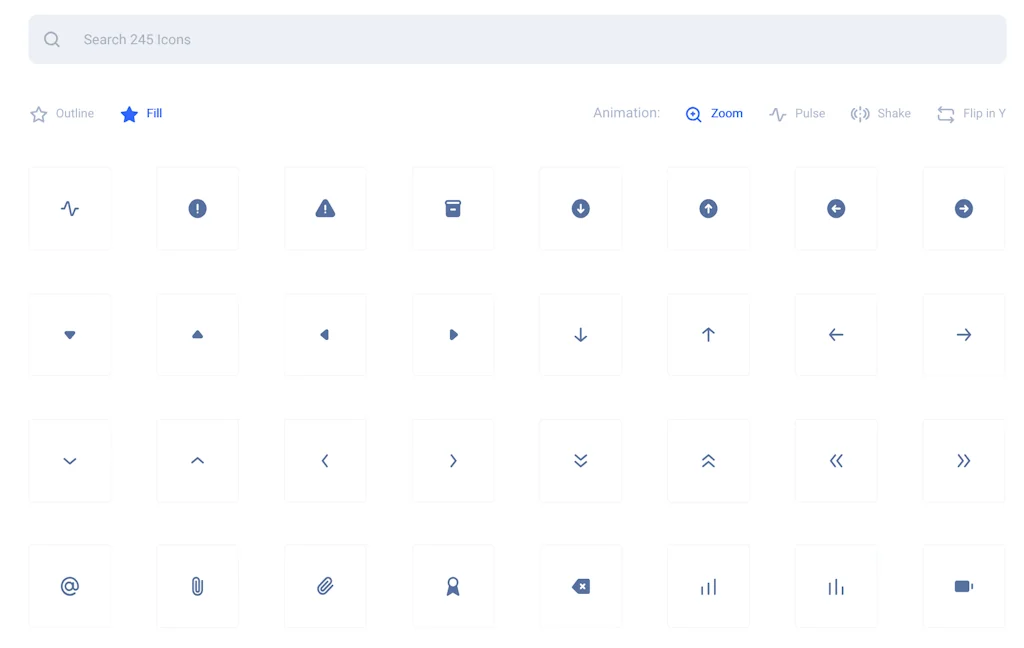Switch to the Outline icon style
The width and height of the screenshot is (1024, 648).
coord(62,113)
